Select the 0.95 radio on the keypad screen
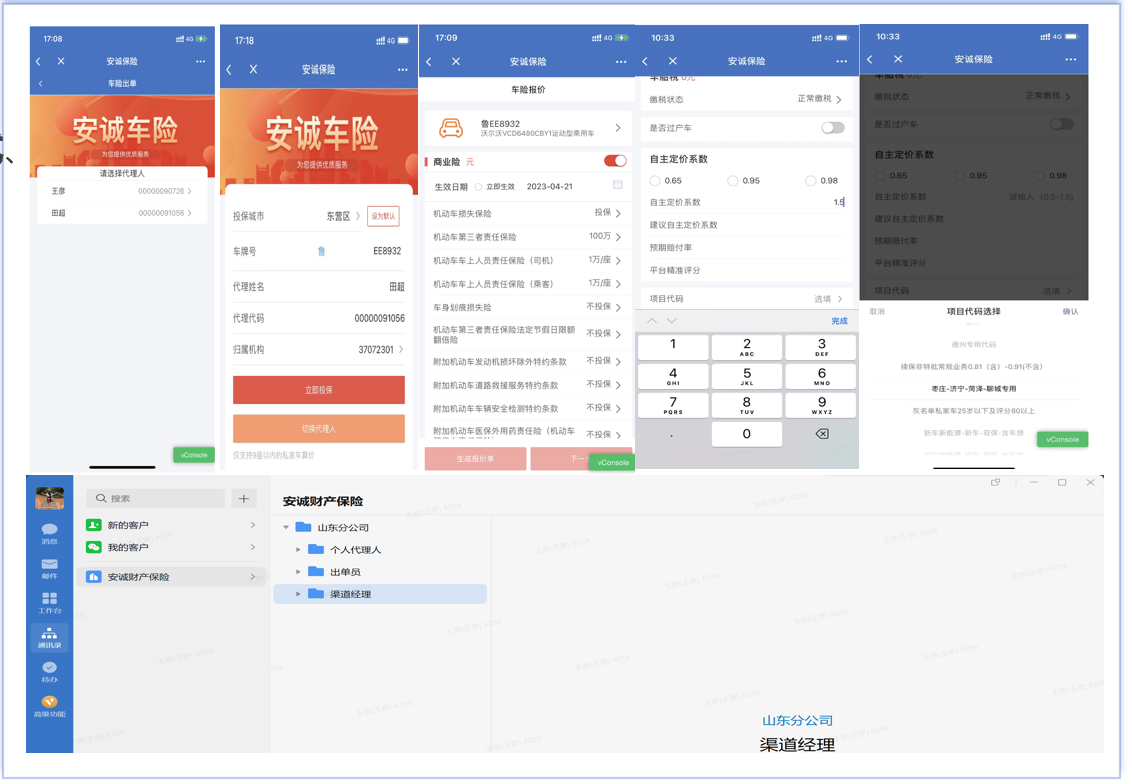Screen dimensions: 1132x784 coord(733,180)
